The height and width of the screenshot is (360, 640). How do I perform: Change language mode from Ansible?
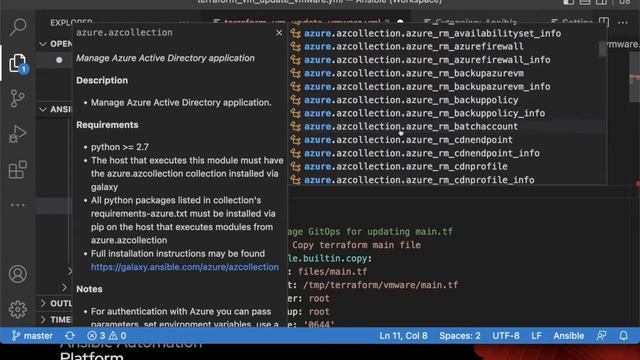click(569, 336)
